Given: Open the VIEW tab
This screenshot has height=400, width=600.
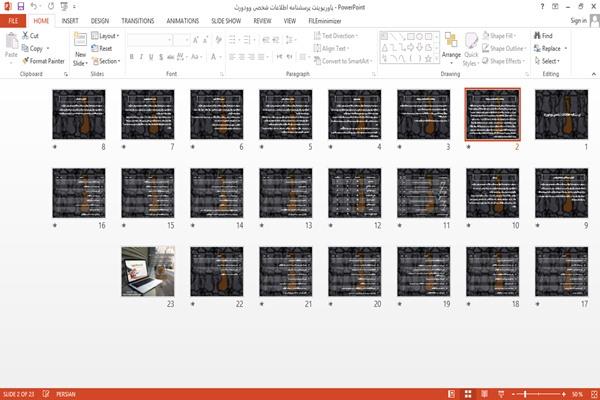Looking at the screenshot, I should click(x=290, y=21).
